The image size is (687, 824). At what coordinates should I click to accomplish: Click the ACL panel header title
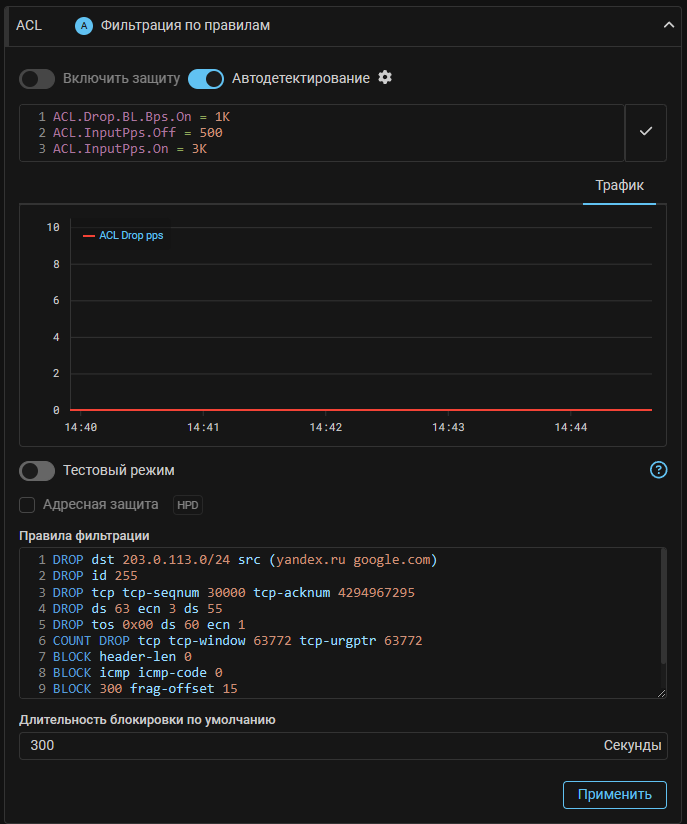click(29, 25)
